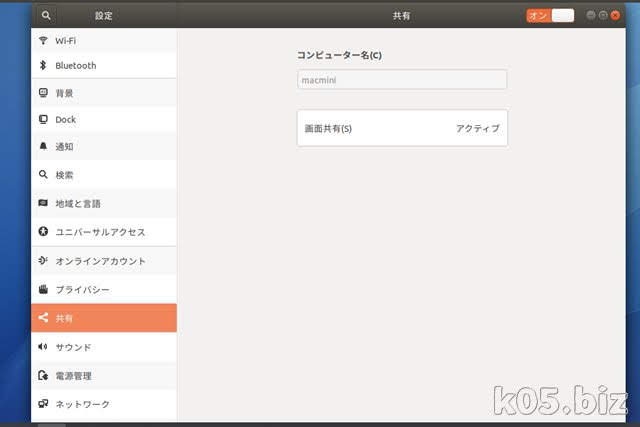Maximize the settings window
The image size is (640, 427).
(x=603, y=15)
